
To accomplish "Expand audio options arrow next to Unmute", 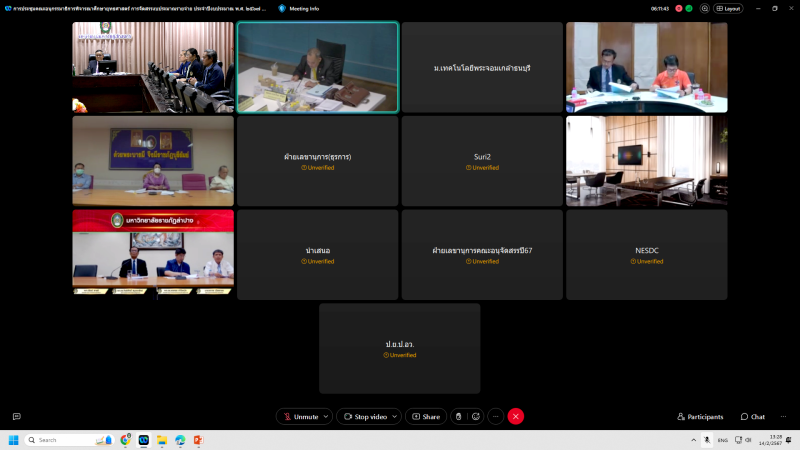I will tap(326, 416).
